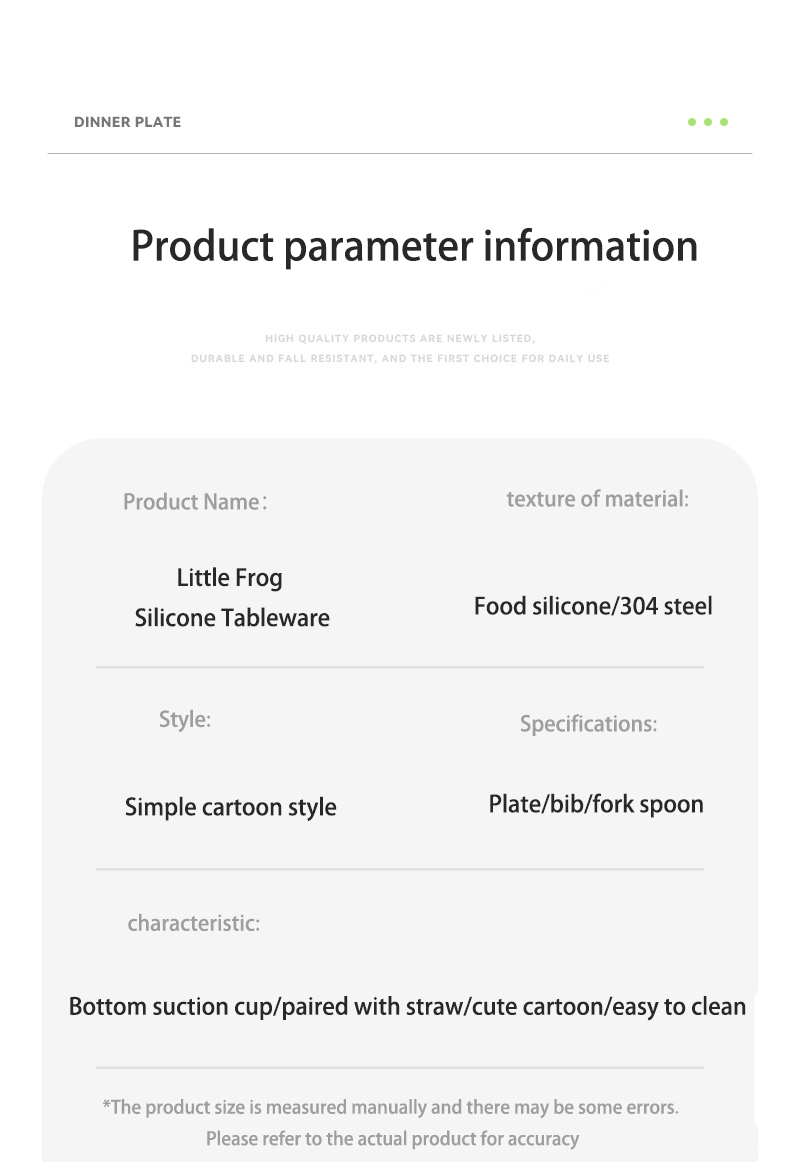The height and width of the screenshot is (1162, 800).
Task: Select the Plate/bib/fork spoon value
Action: [x=596, y=804]
